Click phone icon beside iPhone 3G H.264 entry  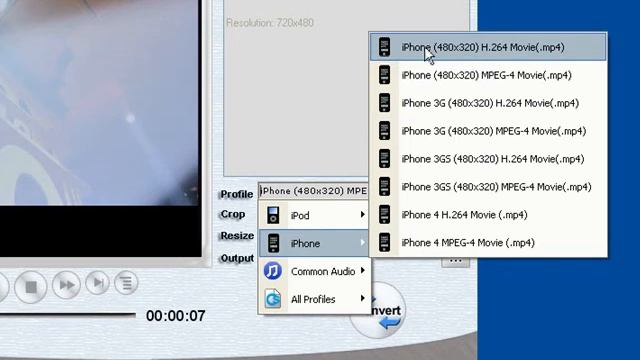[384, 102]
